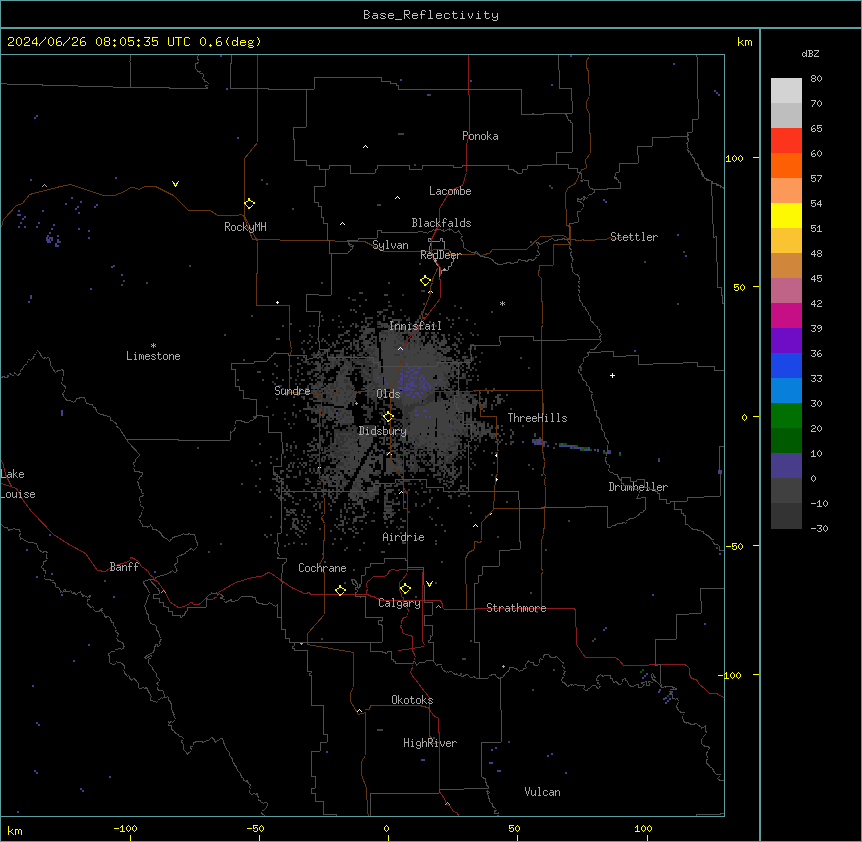Click the Didsbury town label

(x=383, y=431)
